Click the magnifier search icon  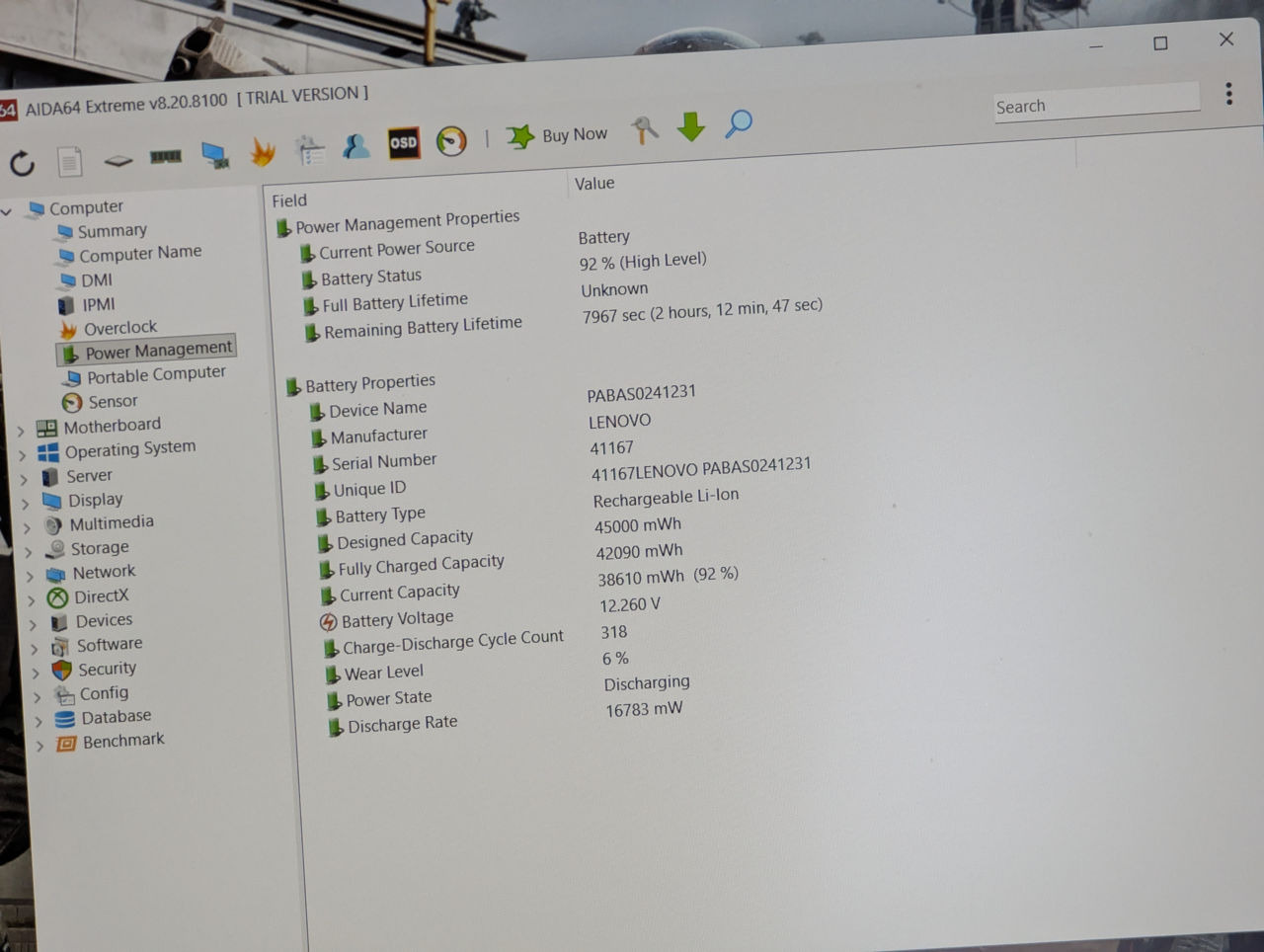coord(739,124)
